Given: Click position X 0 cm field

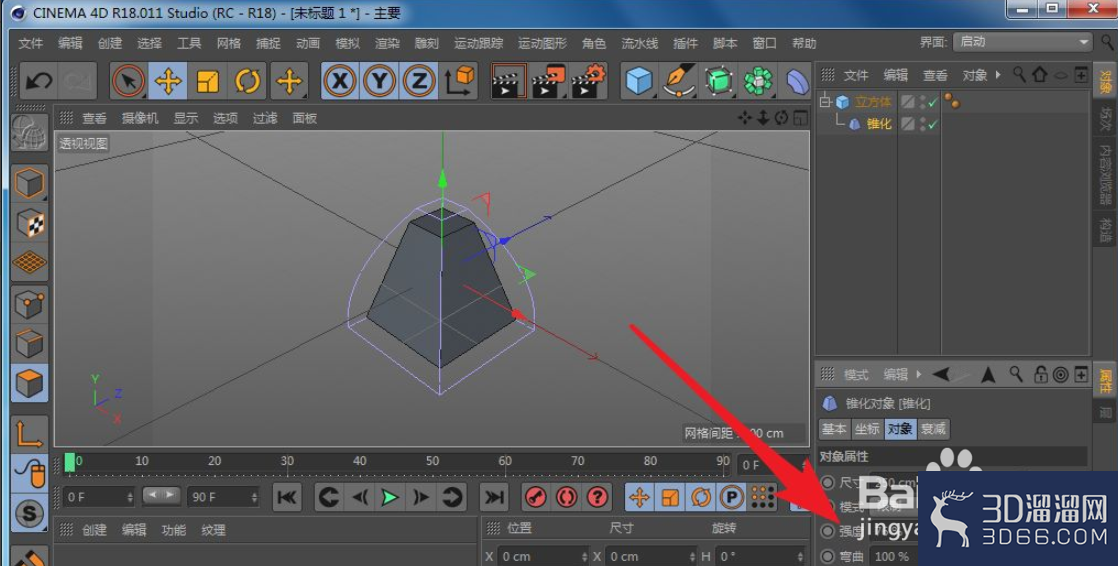Looking at the screenshot, I should click(542, 557).
